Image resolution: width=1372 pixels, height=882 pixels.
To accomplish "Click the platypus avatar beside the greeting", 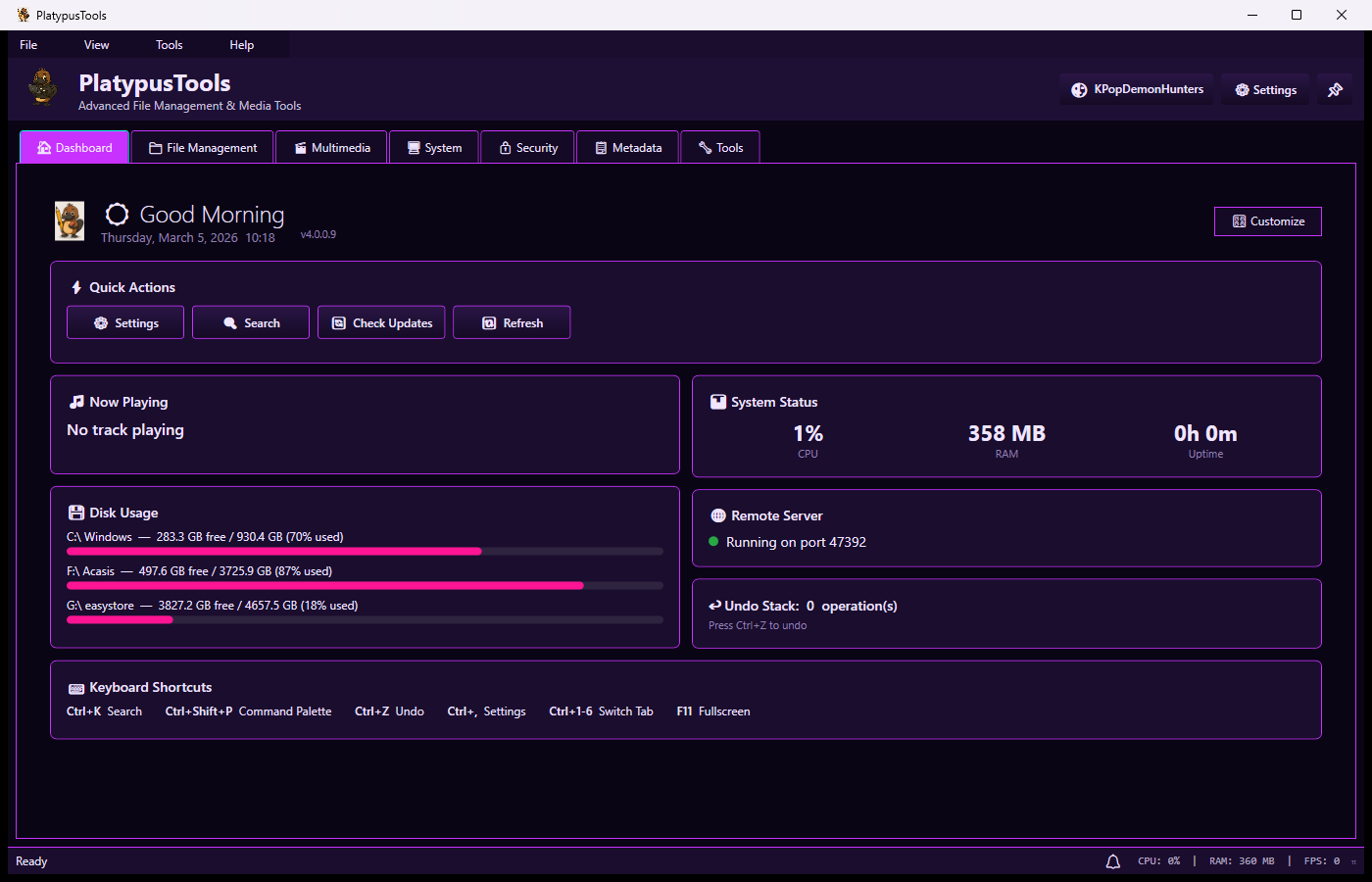I will (x=70, y=221).
